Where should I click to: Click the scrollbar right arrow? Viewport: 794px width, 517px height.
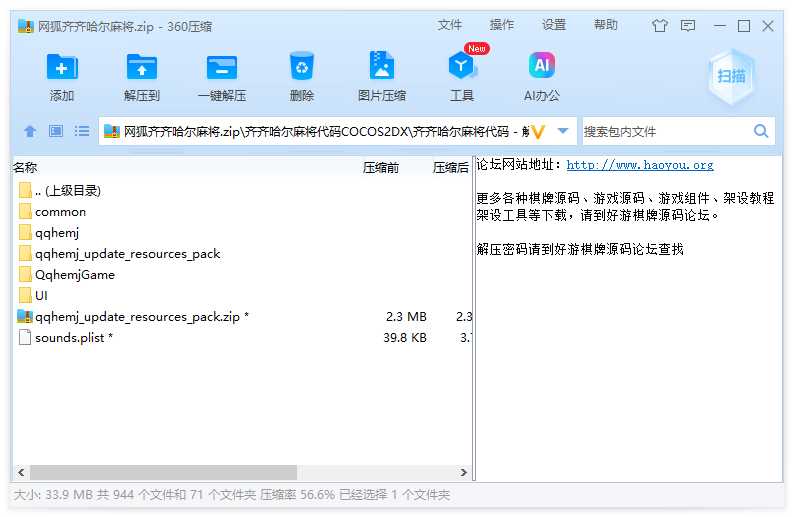tap(463, 472)
